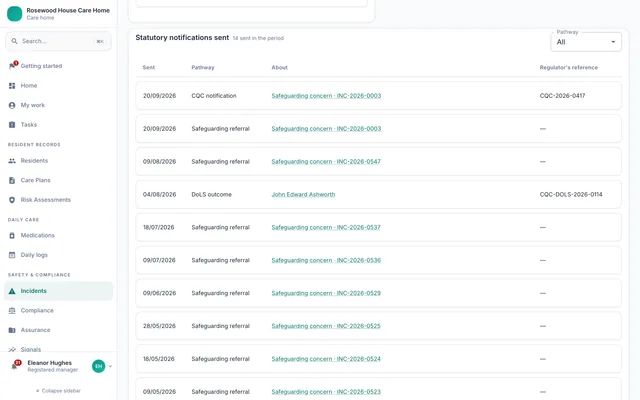Viewport: 640px width, 400px height.
Task: Open Safeguarding concern INC-2026-0529 link
Action: (x=326, y=293)
